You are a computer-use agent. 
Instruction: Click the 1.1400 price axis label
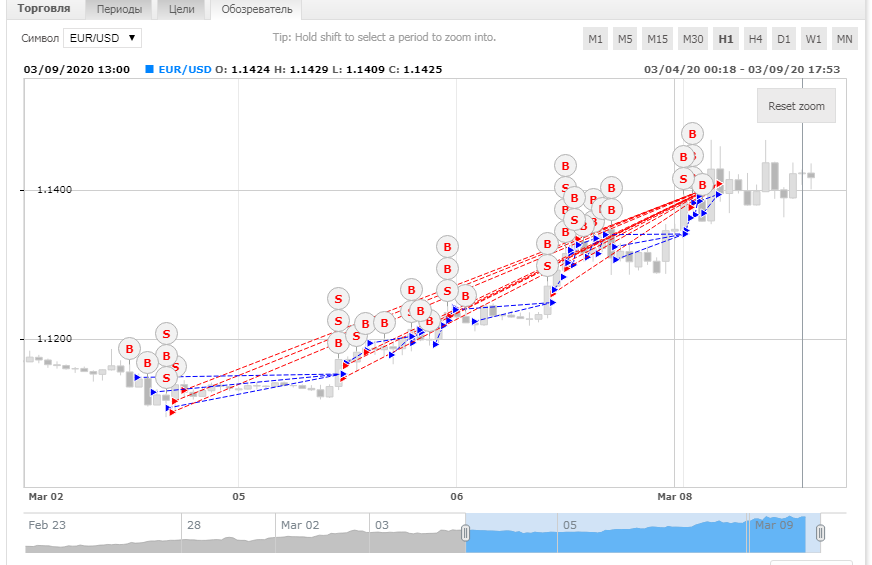click(54, 190)
